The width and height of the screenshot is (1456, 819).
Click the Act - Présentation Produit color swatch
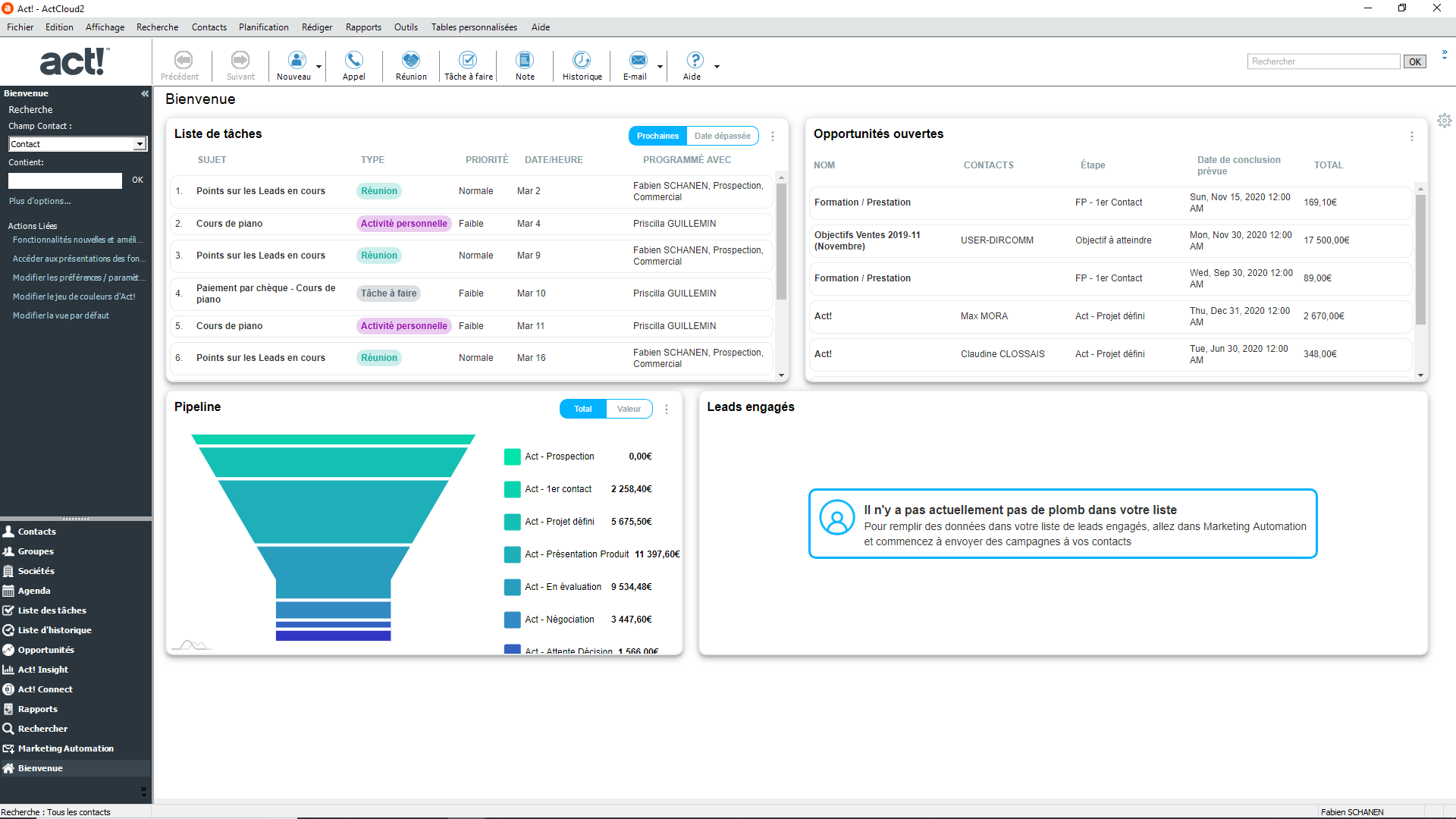pyautogui.click(x=512, y=554)
